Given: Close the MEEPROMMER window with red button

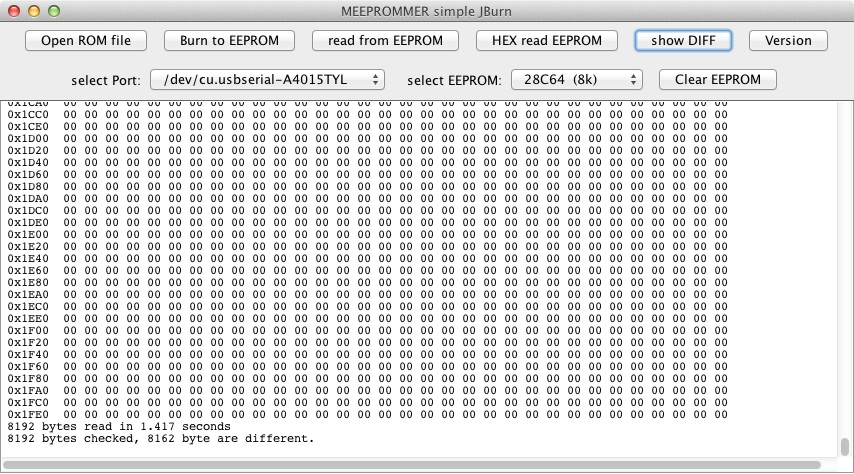Looking at the screenshot, I should pos(13,10).
